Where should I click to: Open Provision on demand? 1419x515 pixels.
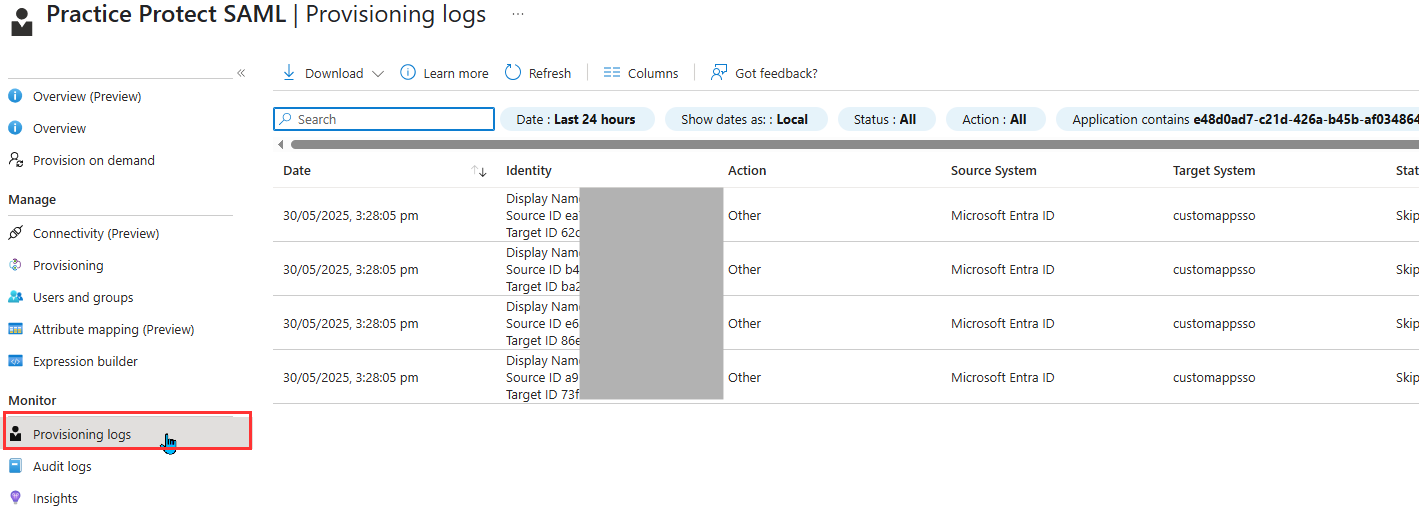(x=94, y=161)
